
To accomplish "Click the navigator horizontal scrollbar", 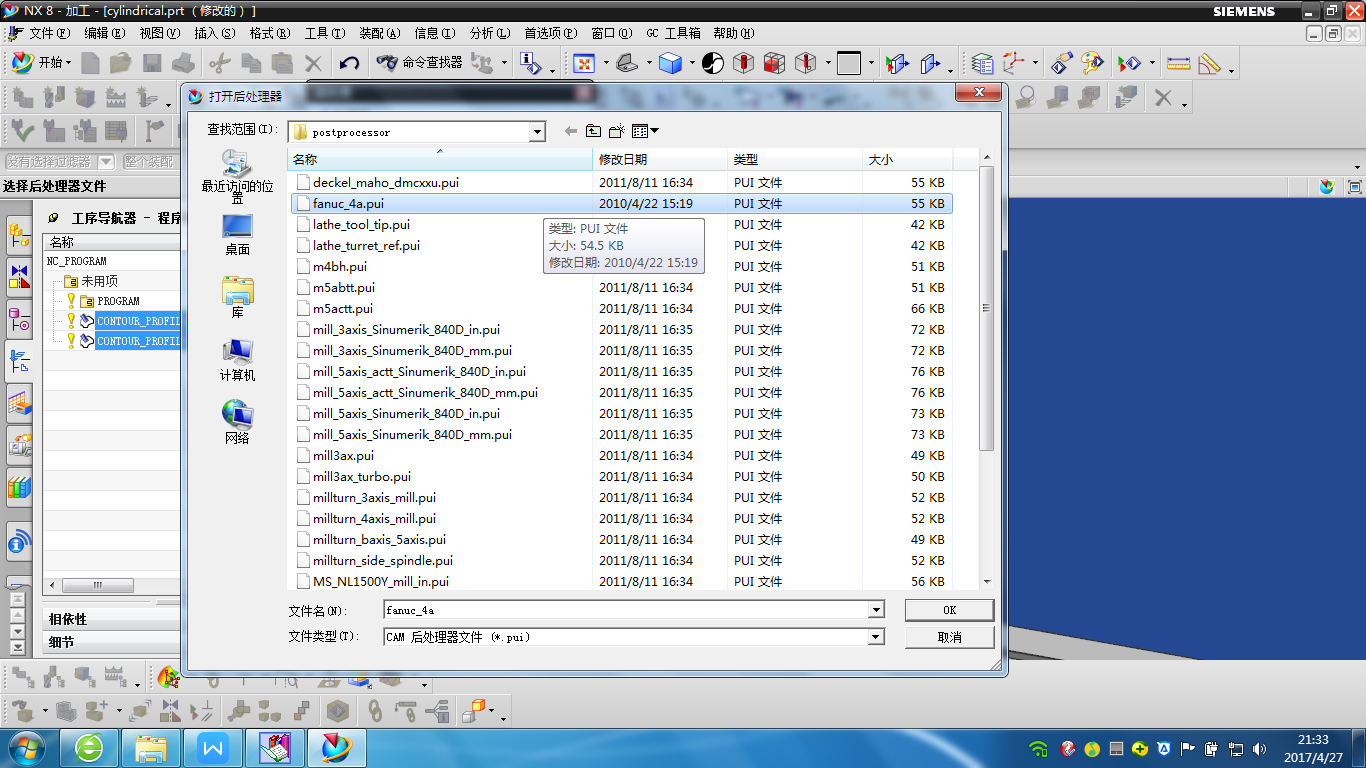I will [98, 586].
